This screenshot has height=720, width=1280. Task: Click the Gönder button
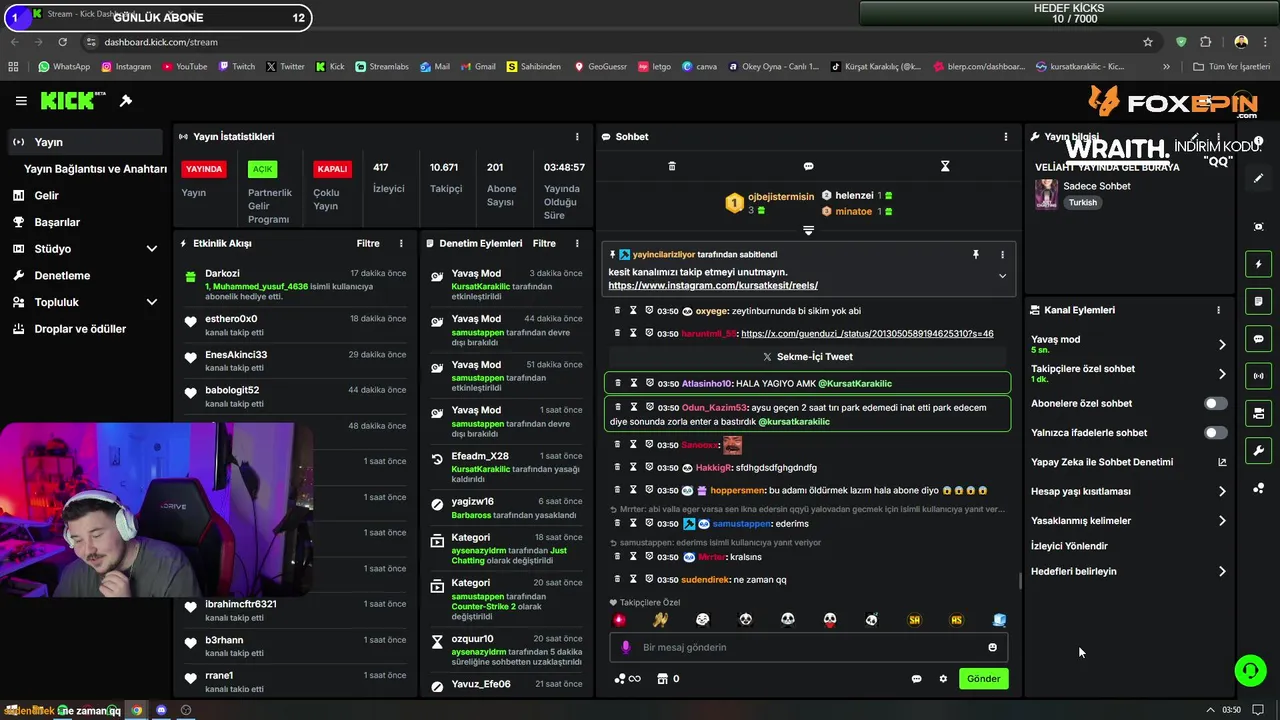[983, 679]
